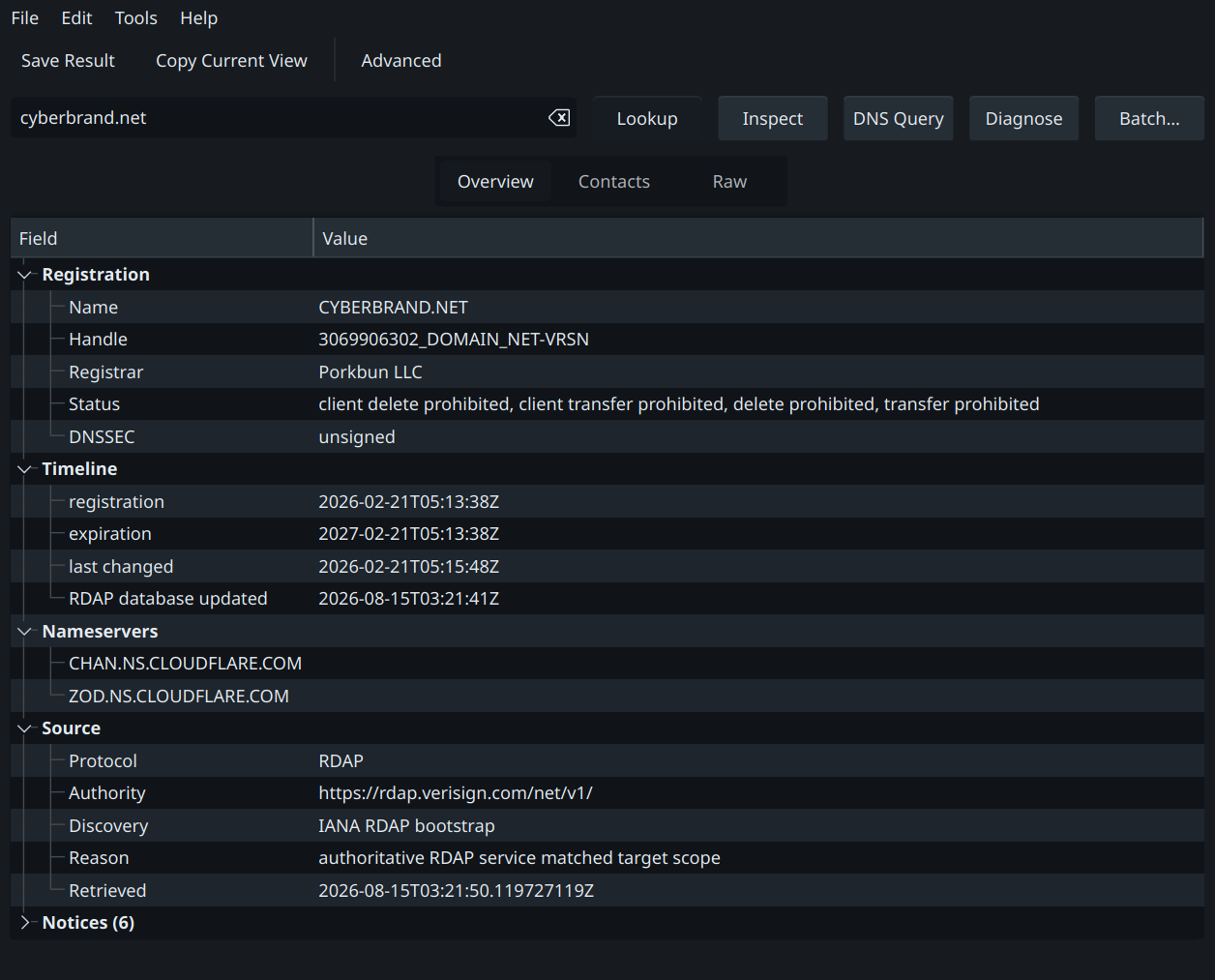Select the Retrieved row
The image size is (1215, 980).
click(x=607, y=891)
